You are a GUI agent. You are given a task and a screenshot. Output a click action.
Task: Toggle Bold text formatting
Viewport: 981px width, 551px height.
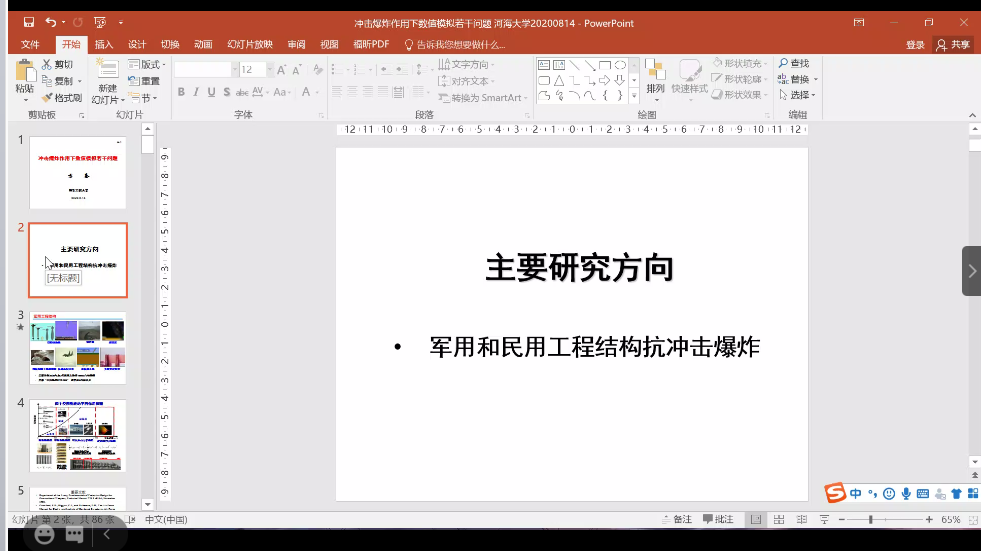point(181,92)
